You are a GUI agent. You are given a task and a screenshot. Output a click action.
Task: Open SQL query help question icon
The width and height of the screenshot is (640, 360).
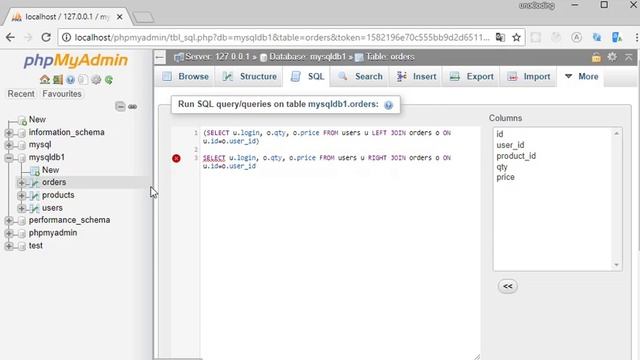(388, 105)
